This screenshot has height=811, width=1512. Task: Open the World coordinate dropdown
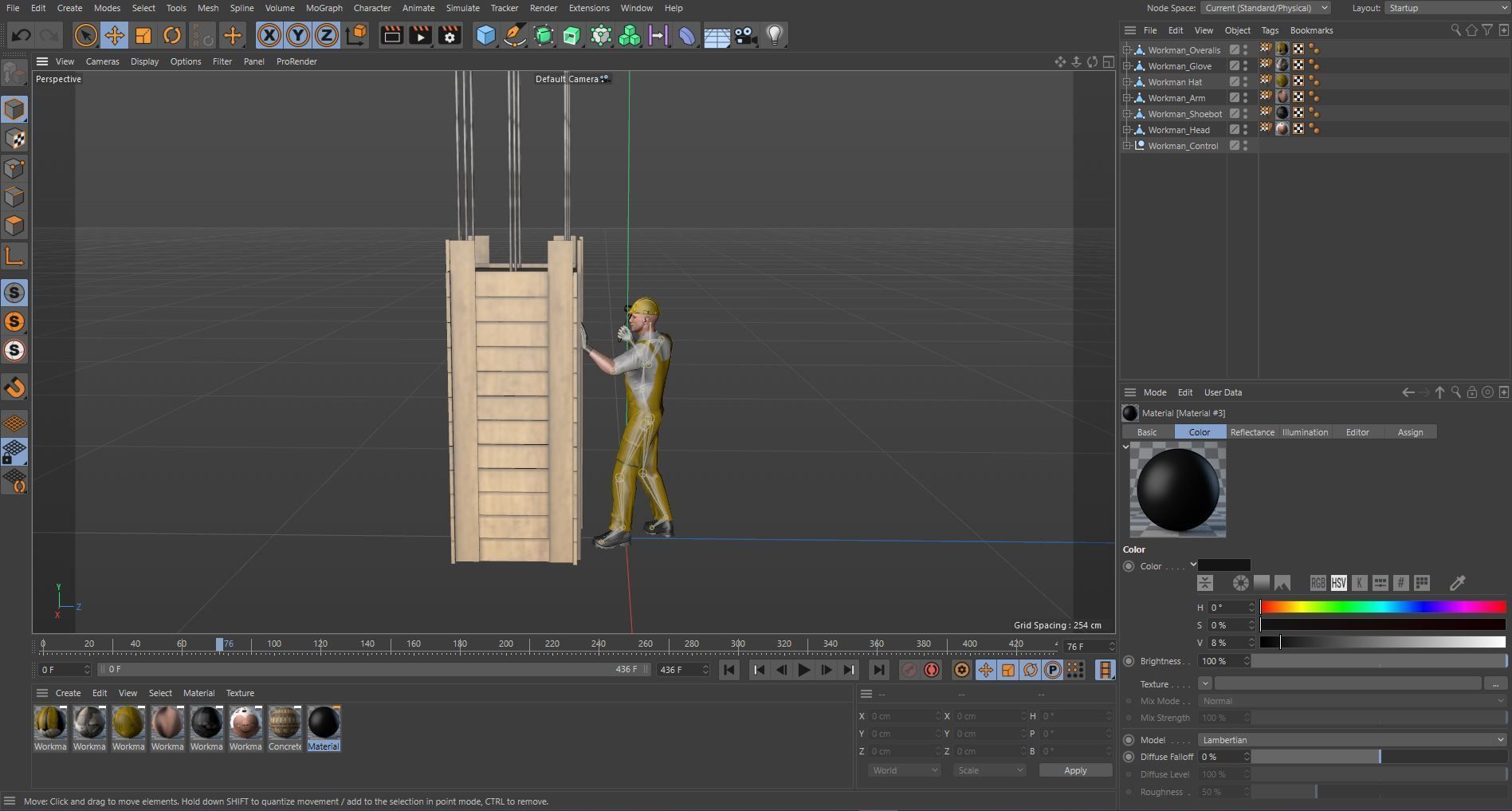click(x=904, y=770)
